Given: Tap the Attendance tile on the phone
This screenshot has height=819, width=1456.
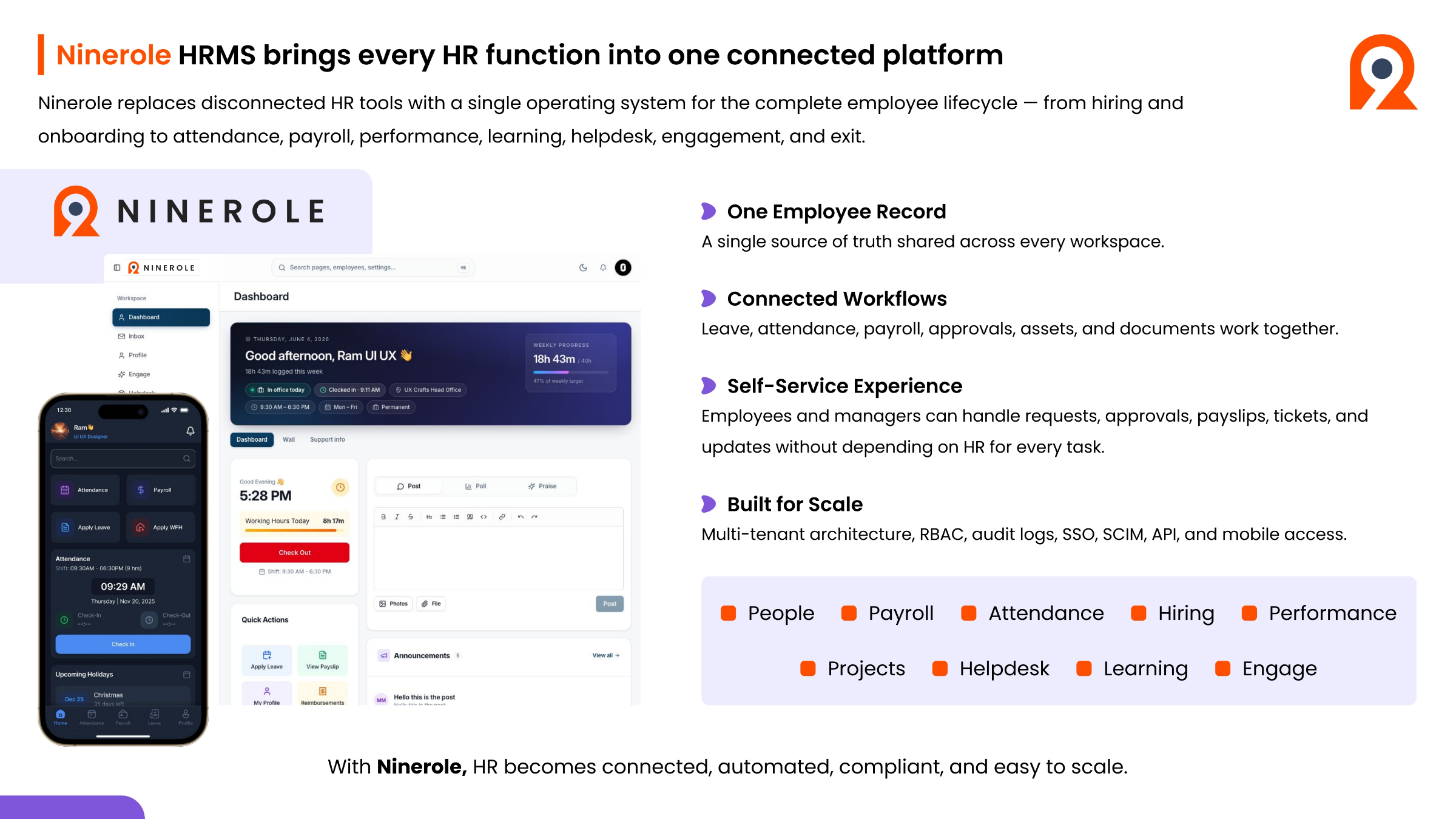Looking at the screenshot, I should 86,490.
